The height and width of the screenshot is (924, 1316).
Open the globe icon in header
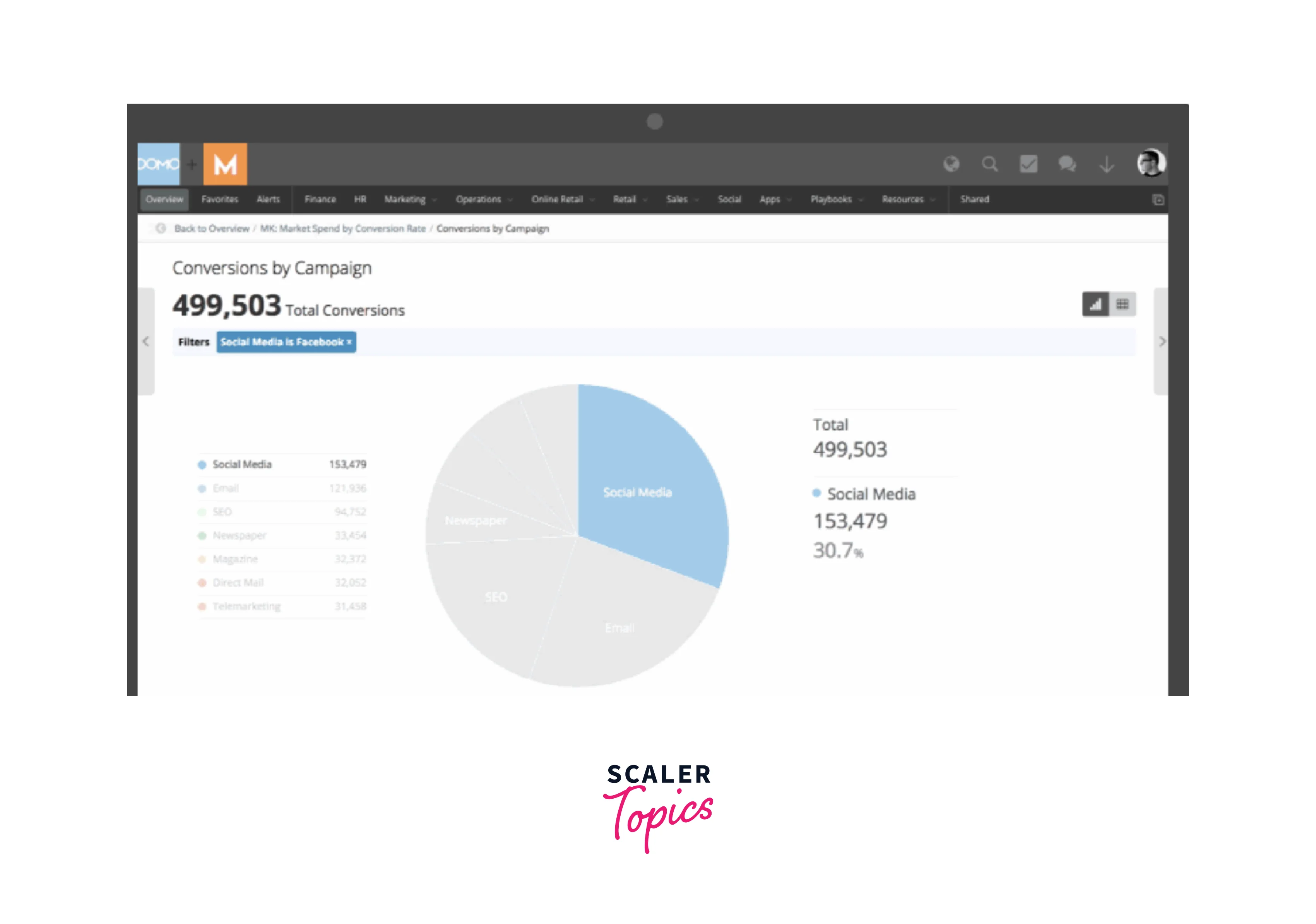pyautogui.click(x=951, y=164)
